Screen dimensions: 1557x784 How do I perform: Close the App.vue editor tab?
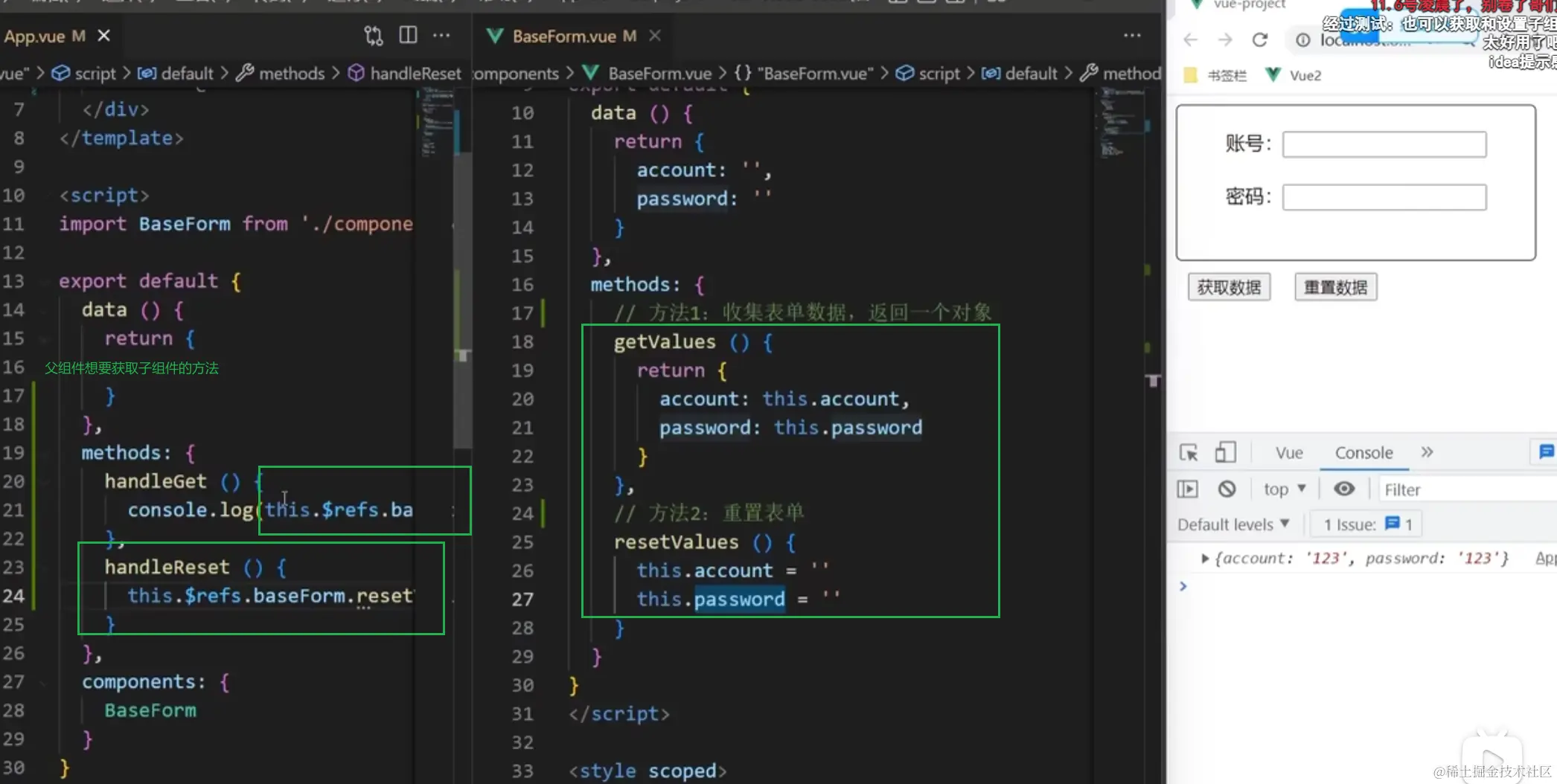pos(104,36)
